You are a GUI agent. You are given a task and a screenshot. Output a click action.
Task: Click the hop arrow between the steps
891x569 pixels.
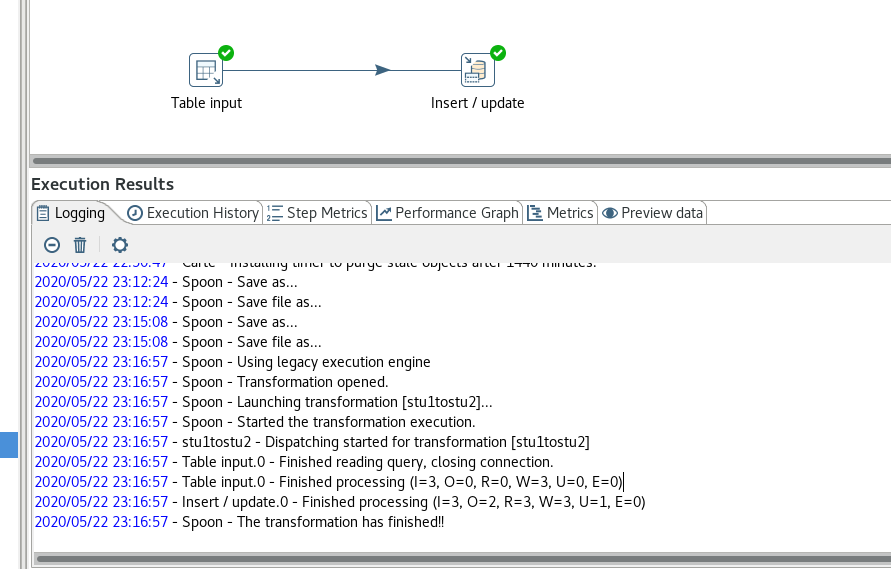pyautogui.click(x=382, y=70)
